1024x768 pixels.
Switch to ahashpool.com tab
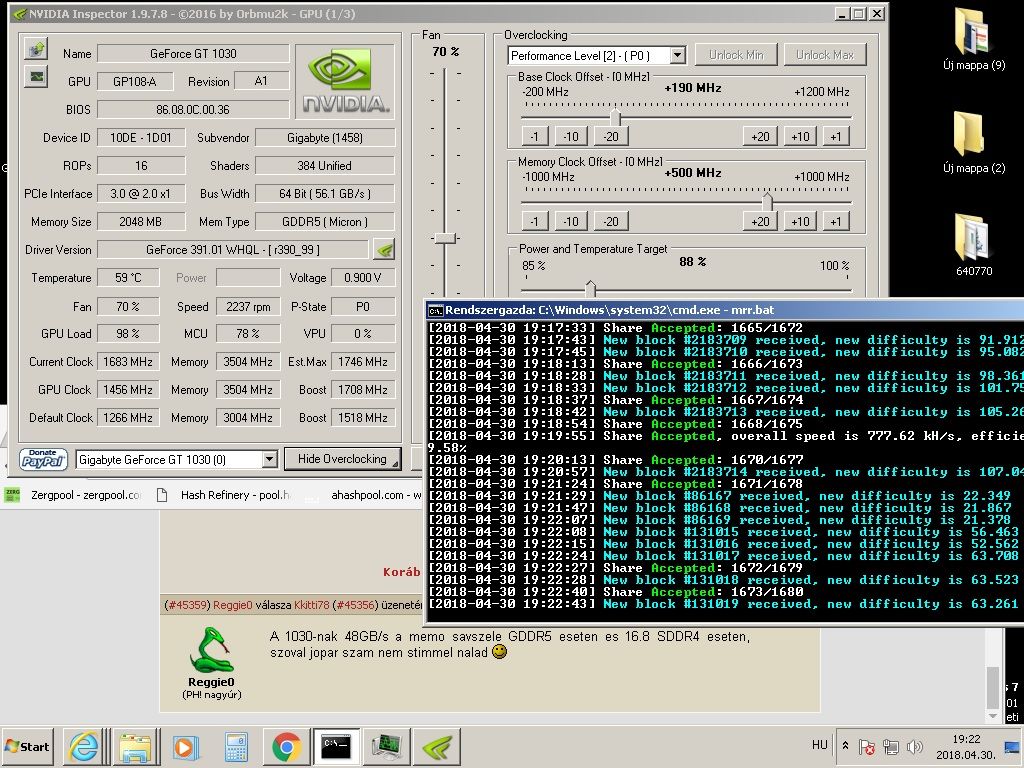click(376, 495)
